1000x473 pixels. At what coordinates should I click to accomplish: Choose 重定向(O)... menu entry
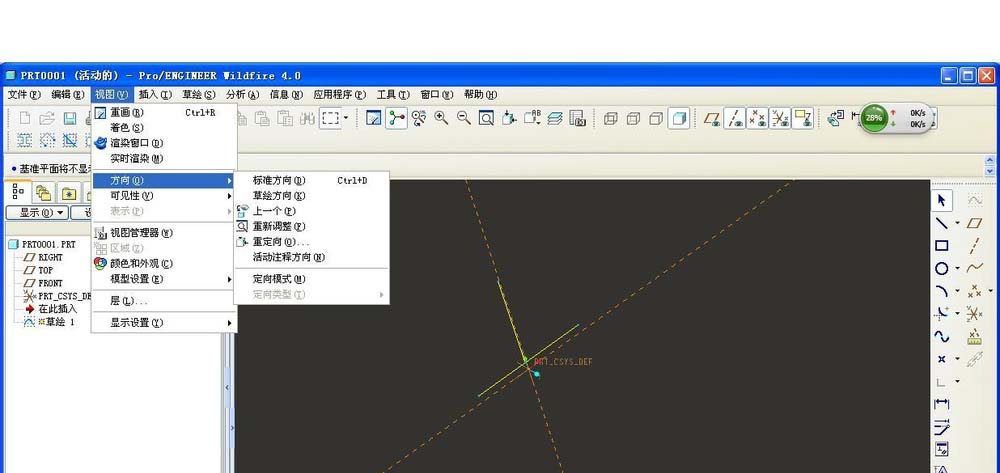point(311,242)
